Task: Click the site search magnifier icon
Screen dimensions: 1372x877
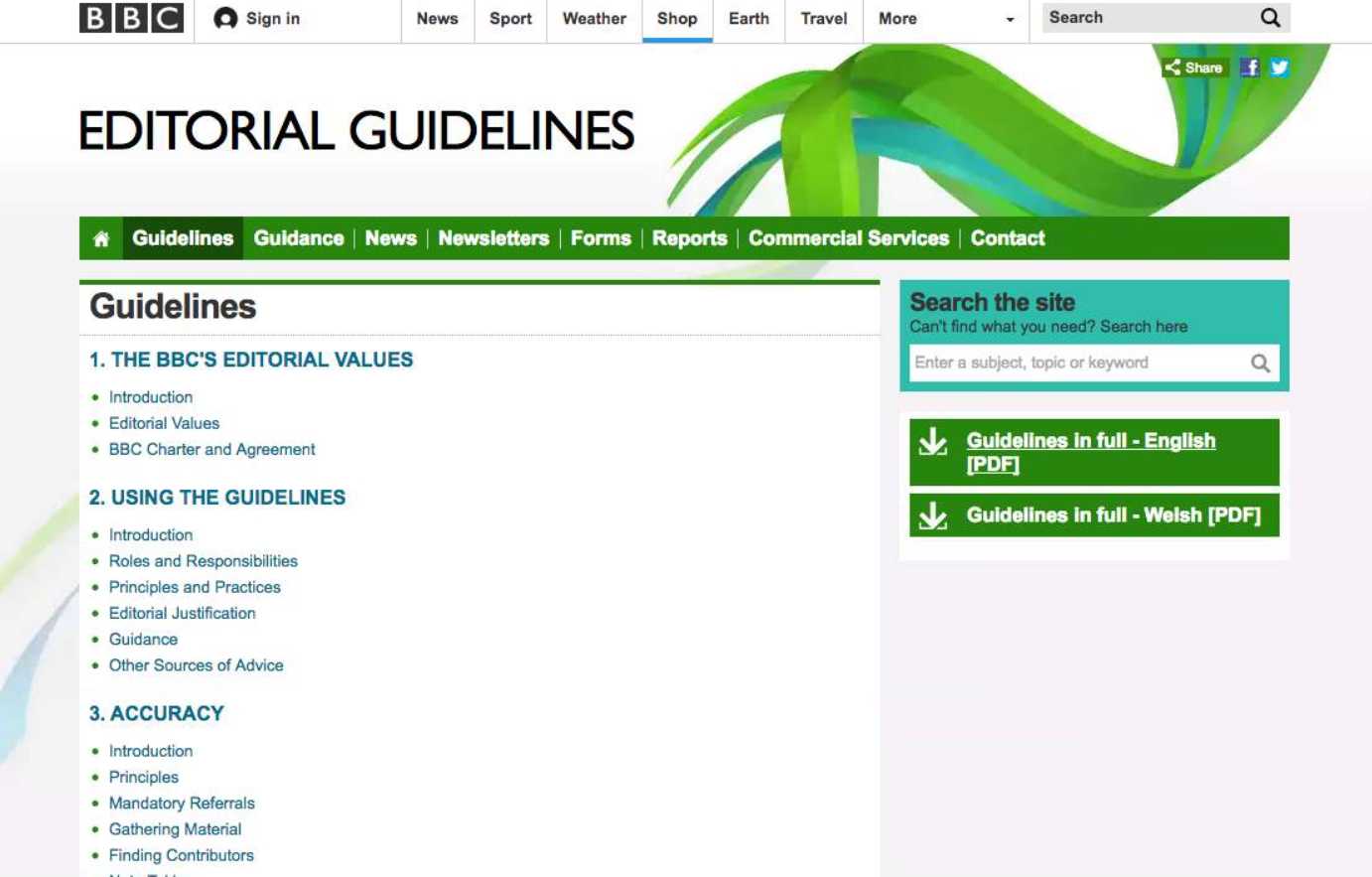Action: (1260, 364)
